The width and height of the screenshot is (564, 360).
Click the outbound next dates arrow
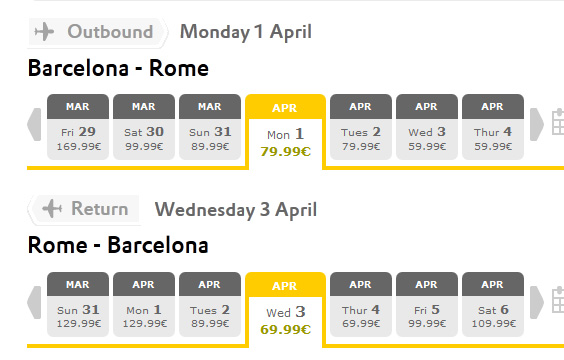tap(537, 124)
